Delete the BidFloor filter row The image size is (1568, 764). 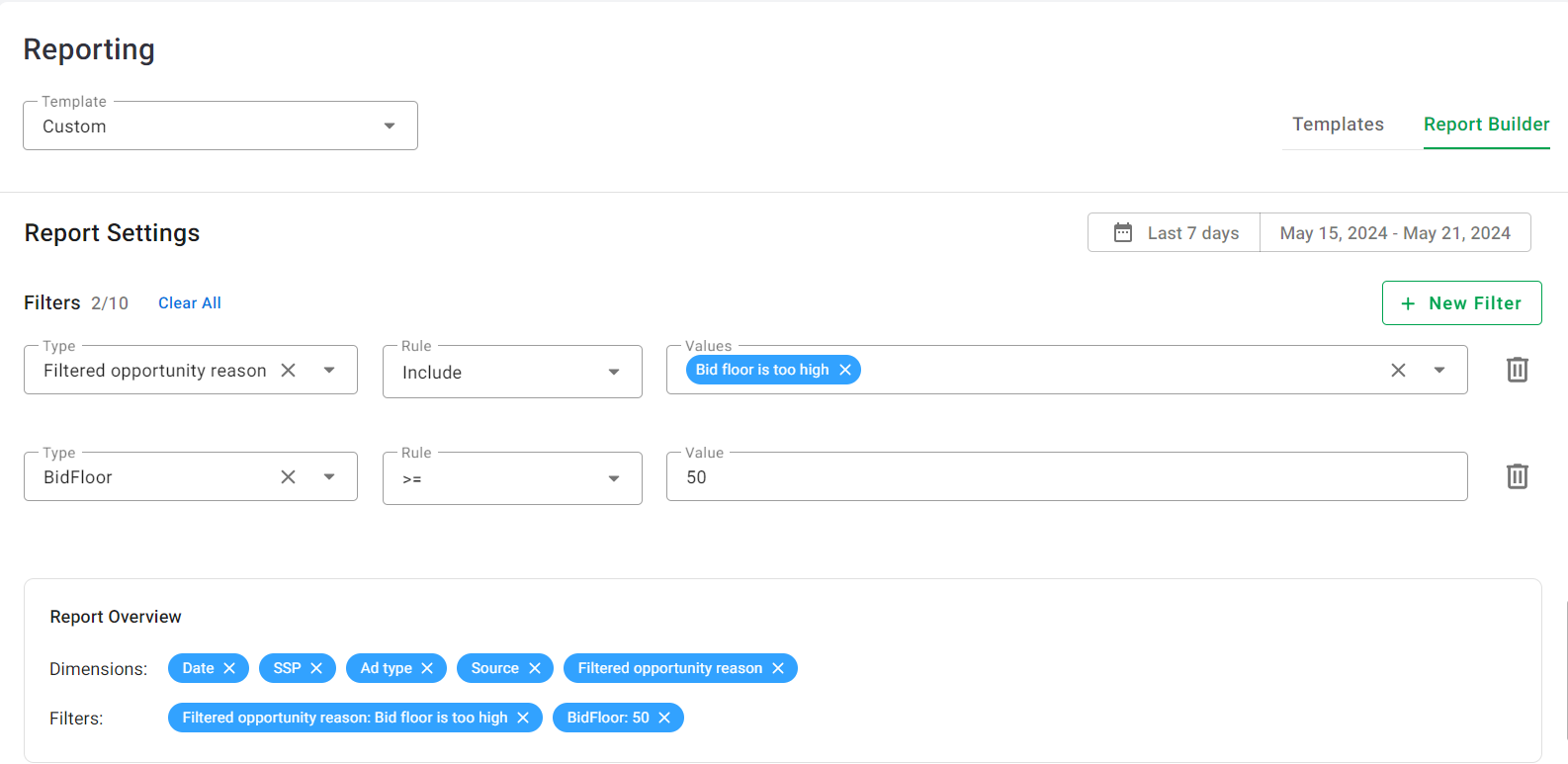pos(1517,476)
